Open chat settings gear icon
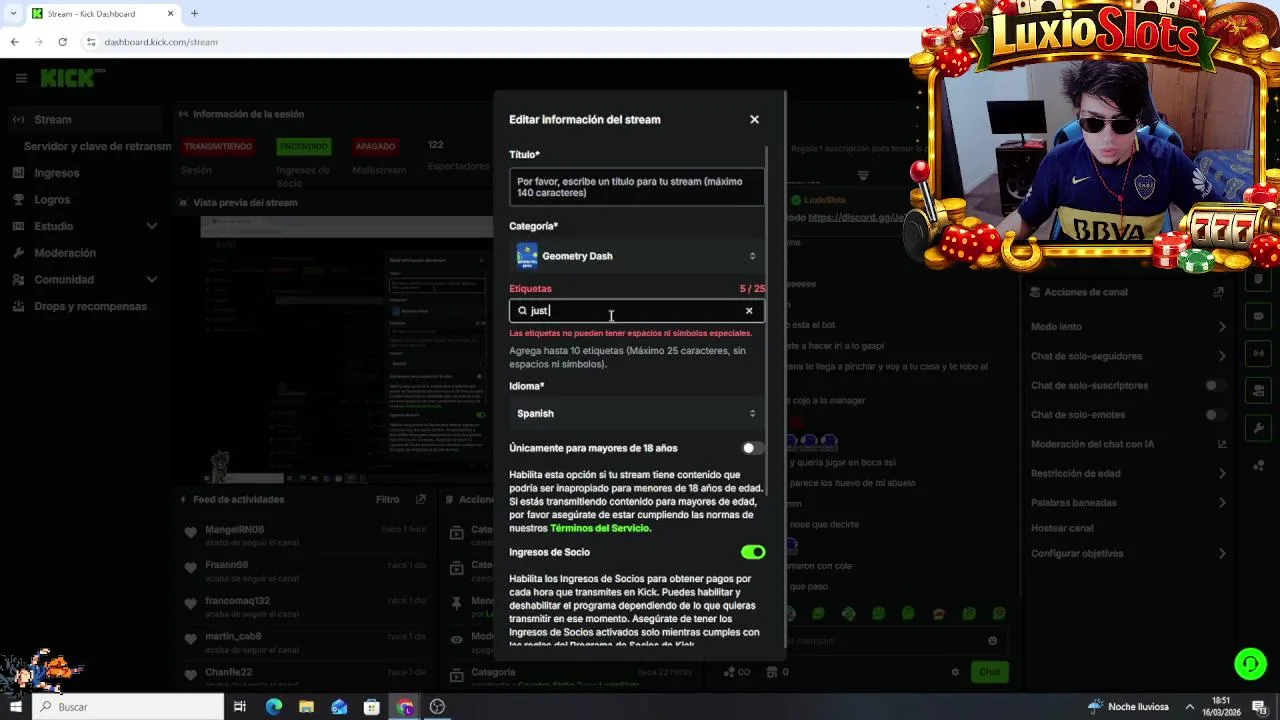This screenshot has width=1280, height=720. 955,672
